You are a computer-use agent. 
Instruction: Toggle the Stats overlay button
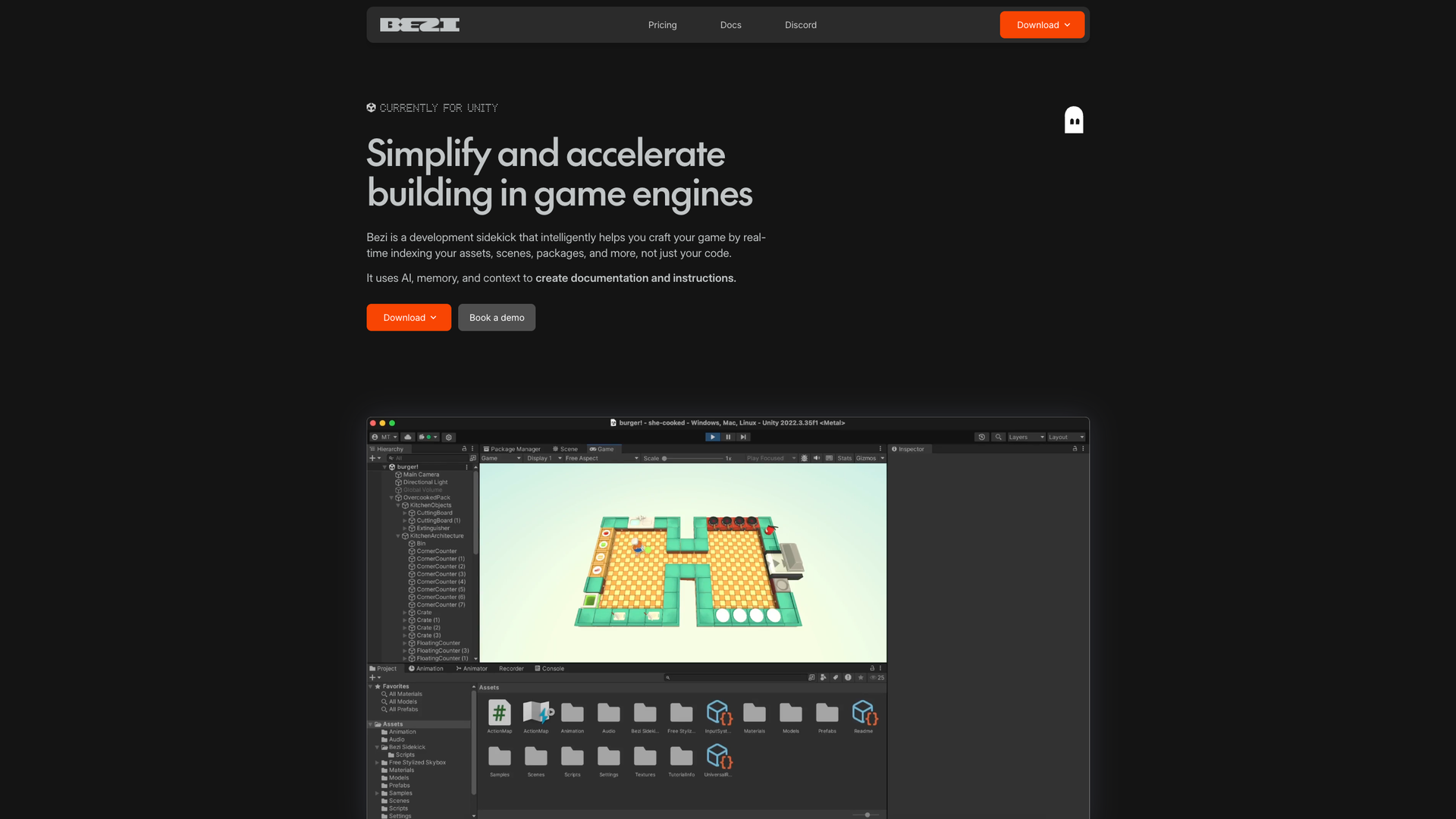click(x=844, y=458)
